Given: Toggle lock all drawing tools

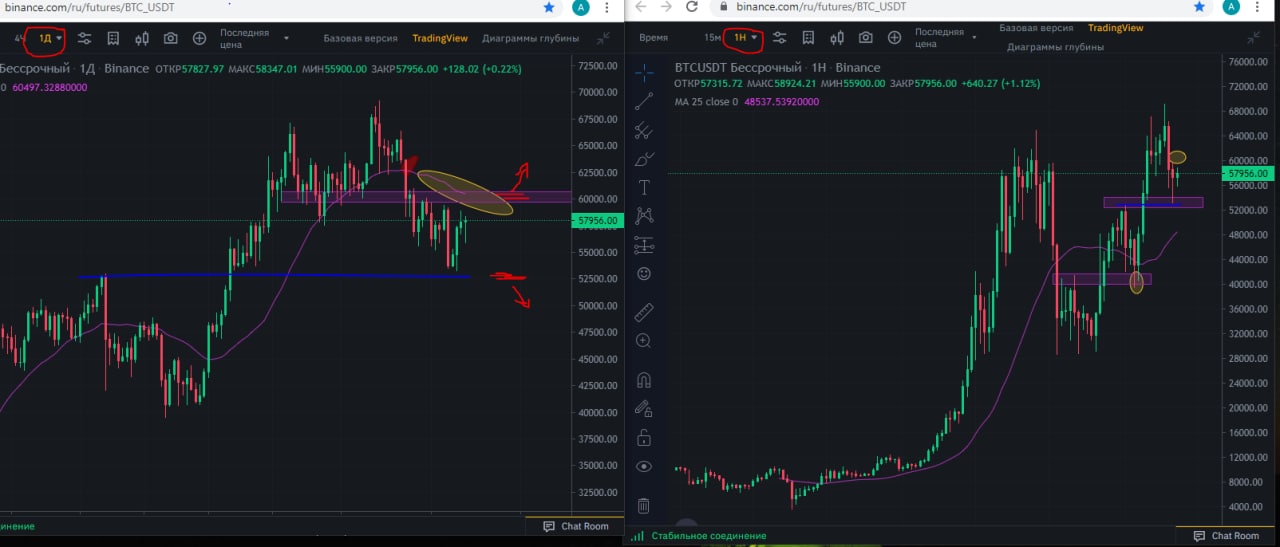Looking at the screenshot, I should click(644, 437).
